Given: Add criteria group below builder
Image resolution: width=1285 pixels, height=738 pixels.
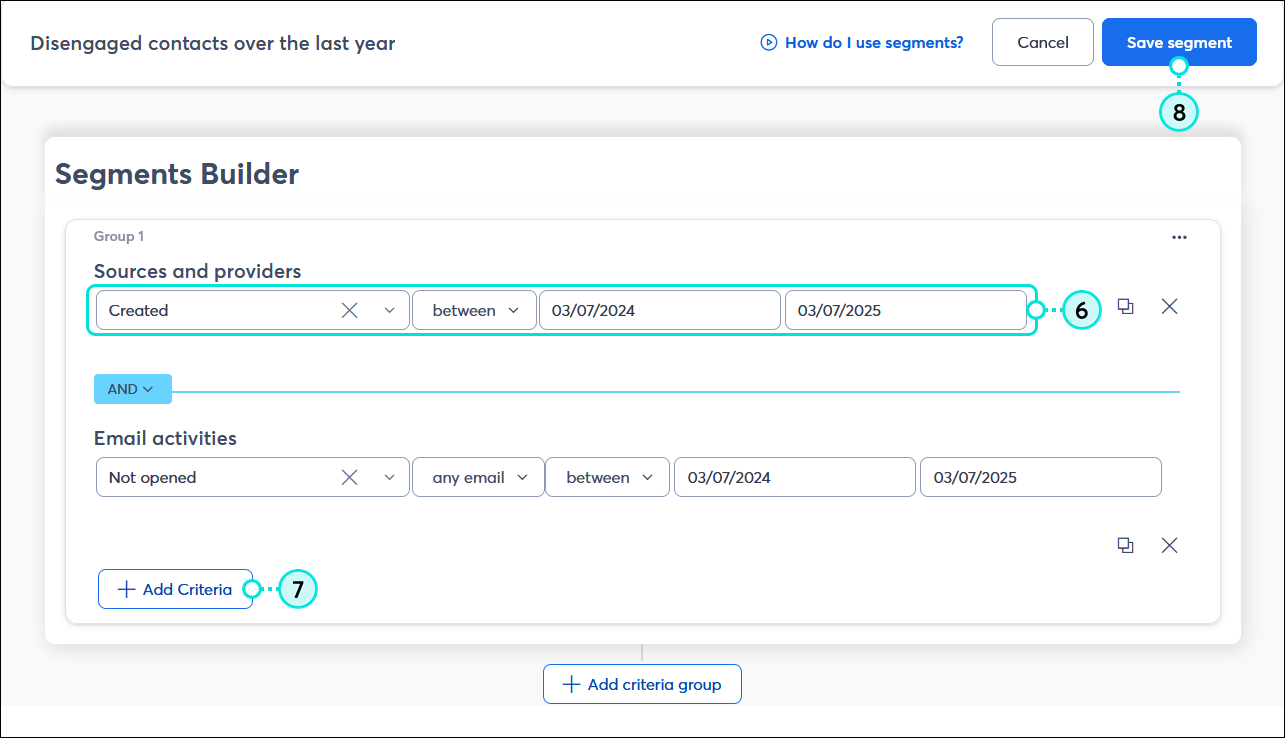Looking at the screenshot, I should [x=642, y=684].
